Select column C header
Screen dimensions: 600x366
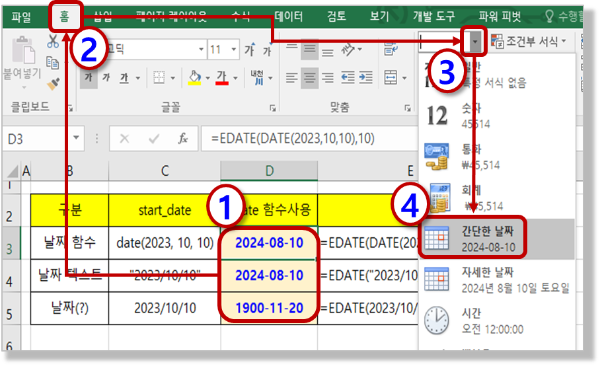165,171
